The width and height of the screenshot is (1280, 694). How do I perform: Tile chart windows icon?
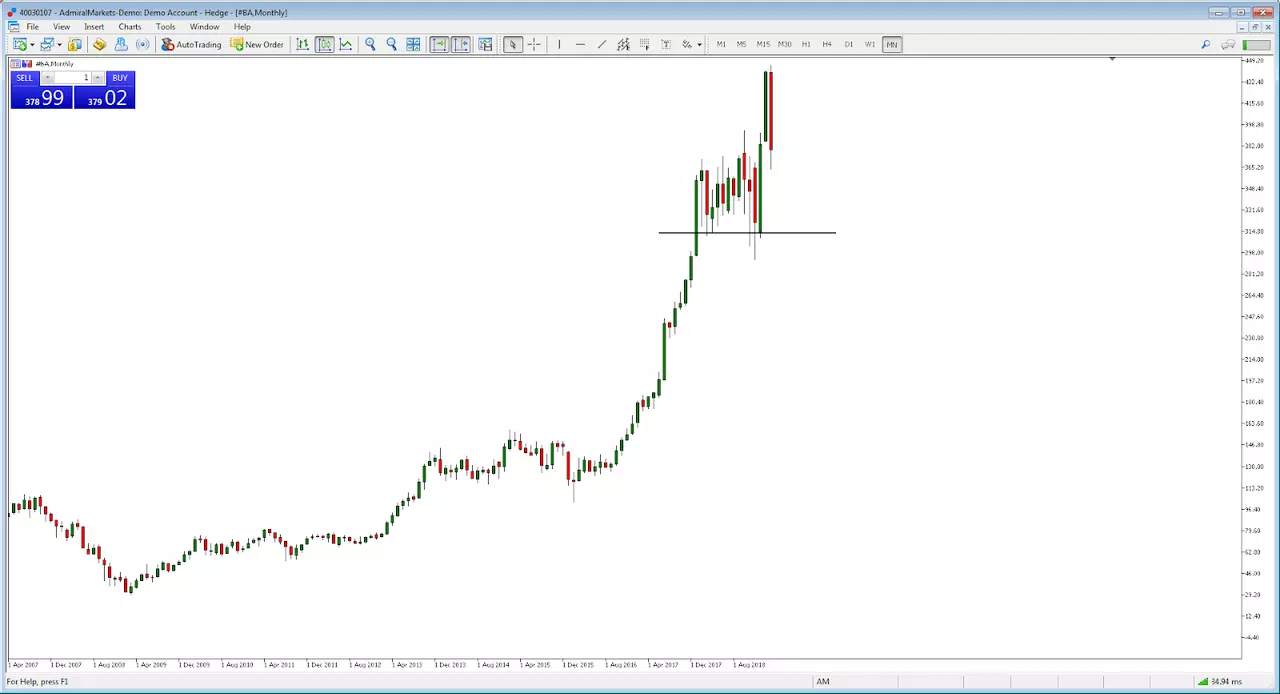(x=413, y=44)
